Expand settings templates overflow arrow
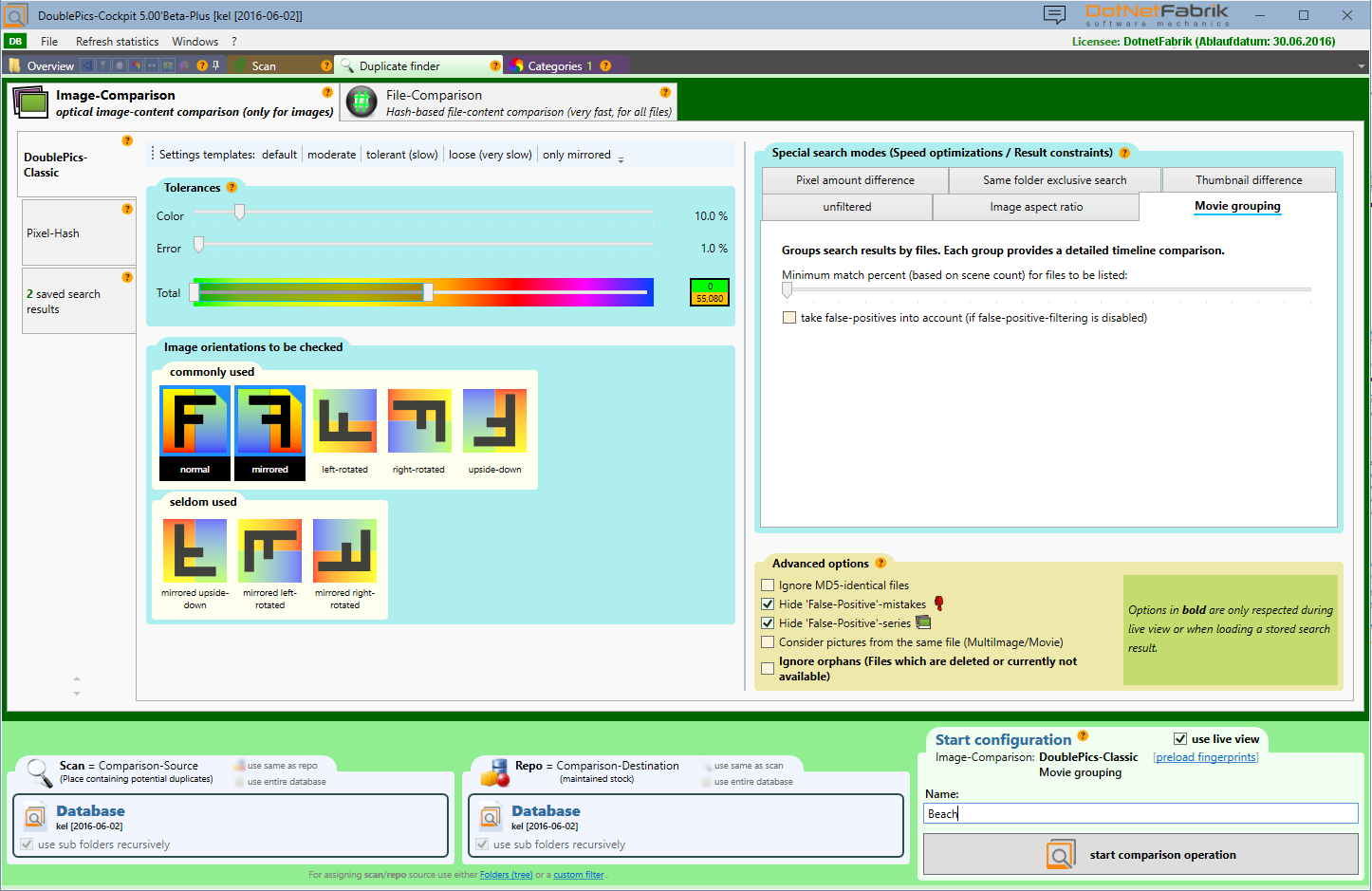 point(621,159)
